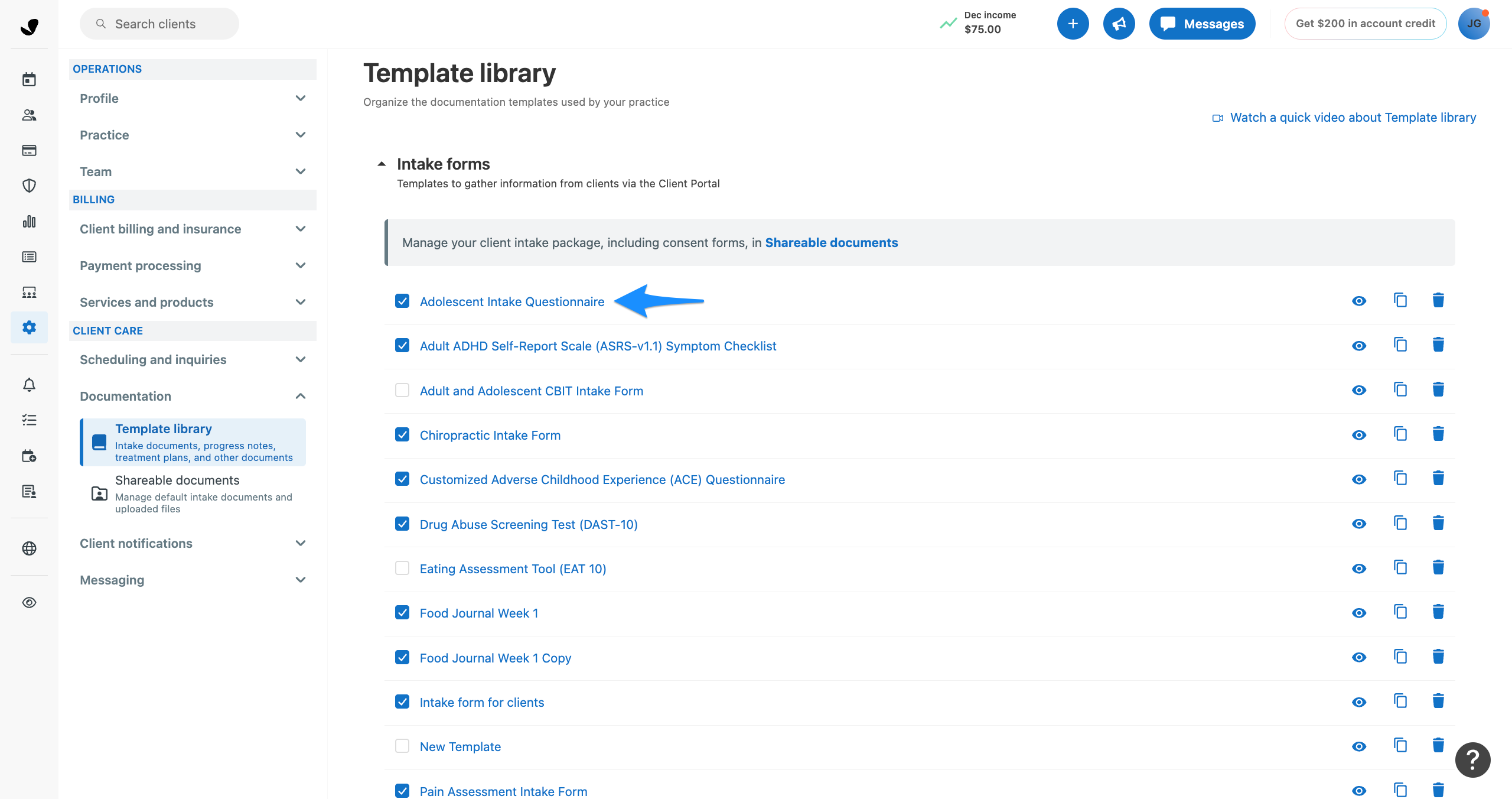Viewport: 1512px width, 799px height.
Task: Check the New Template checkbox
Action: (x=402, y=746)
